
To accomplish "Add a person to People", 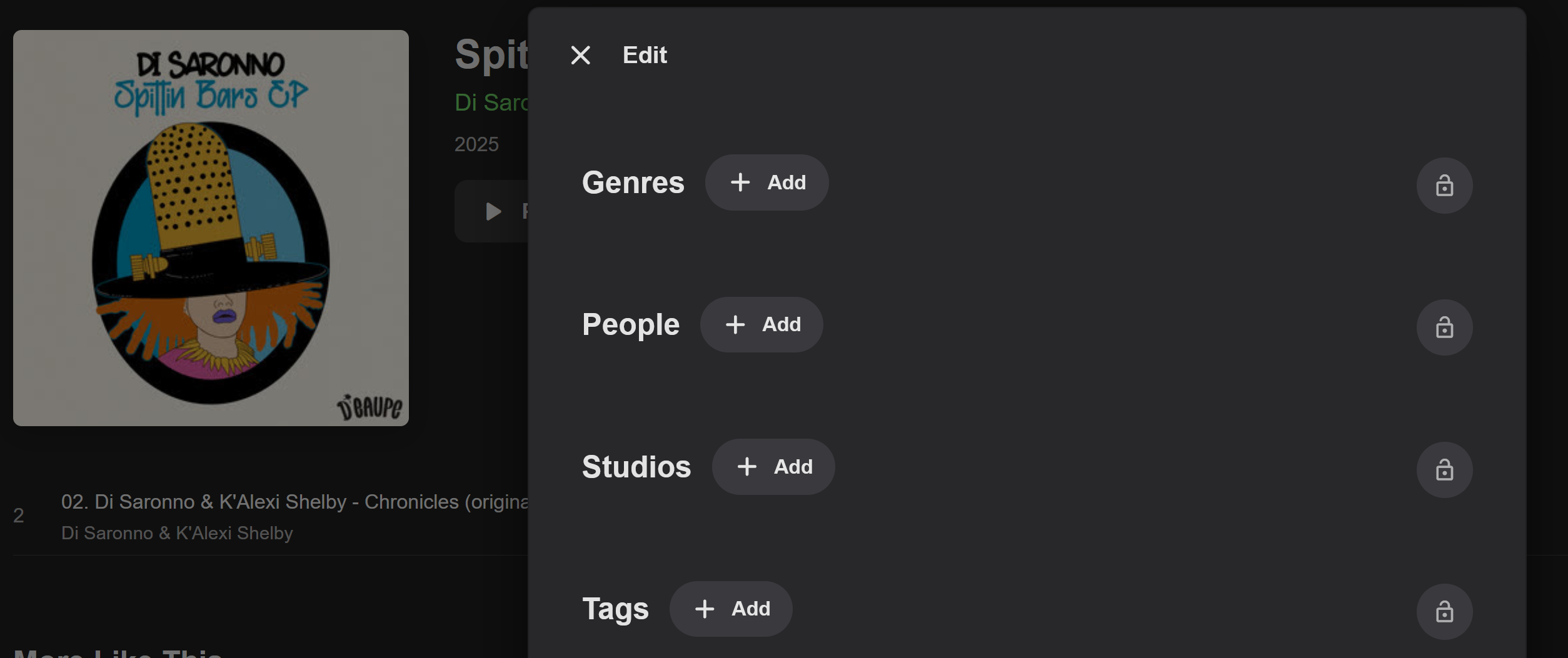I will 761,324.
